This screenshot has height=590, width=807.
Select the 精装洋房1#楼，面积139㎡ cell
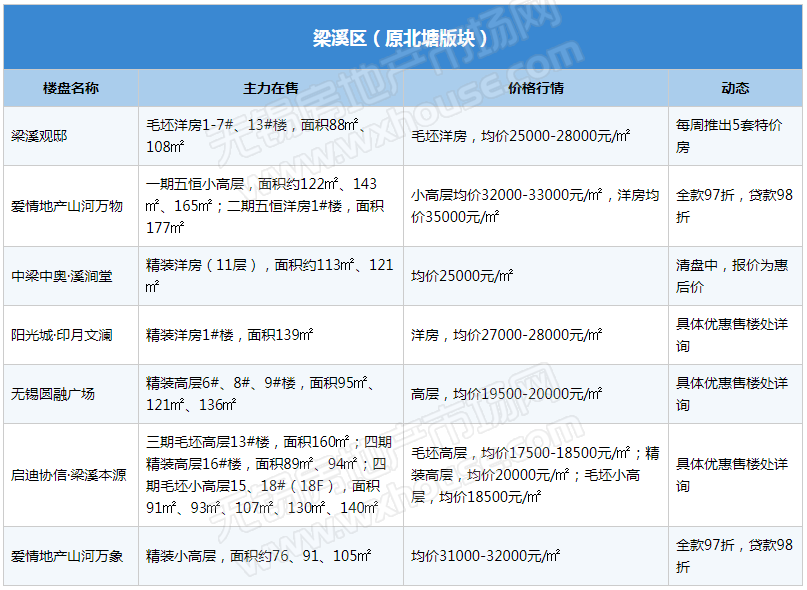click(x=229, y=335)
